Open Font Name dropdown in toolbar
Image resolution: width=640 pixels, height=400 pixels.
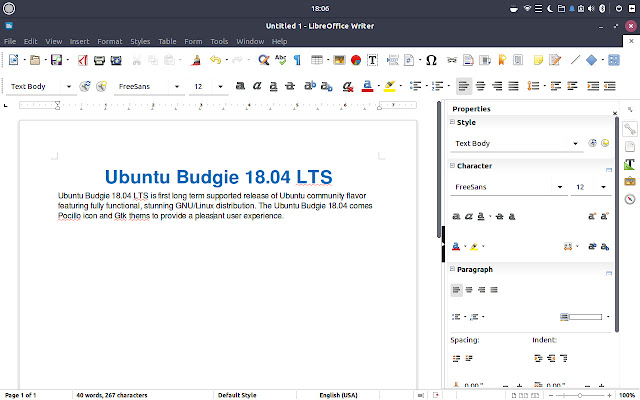click(177, 87)
